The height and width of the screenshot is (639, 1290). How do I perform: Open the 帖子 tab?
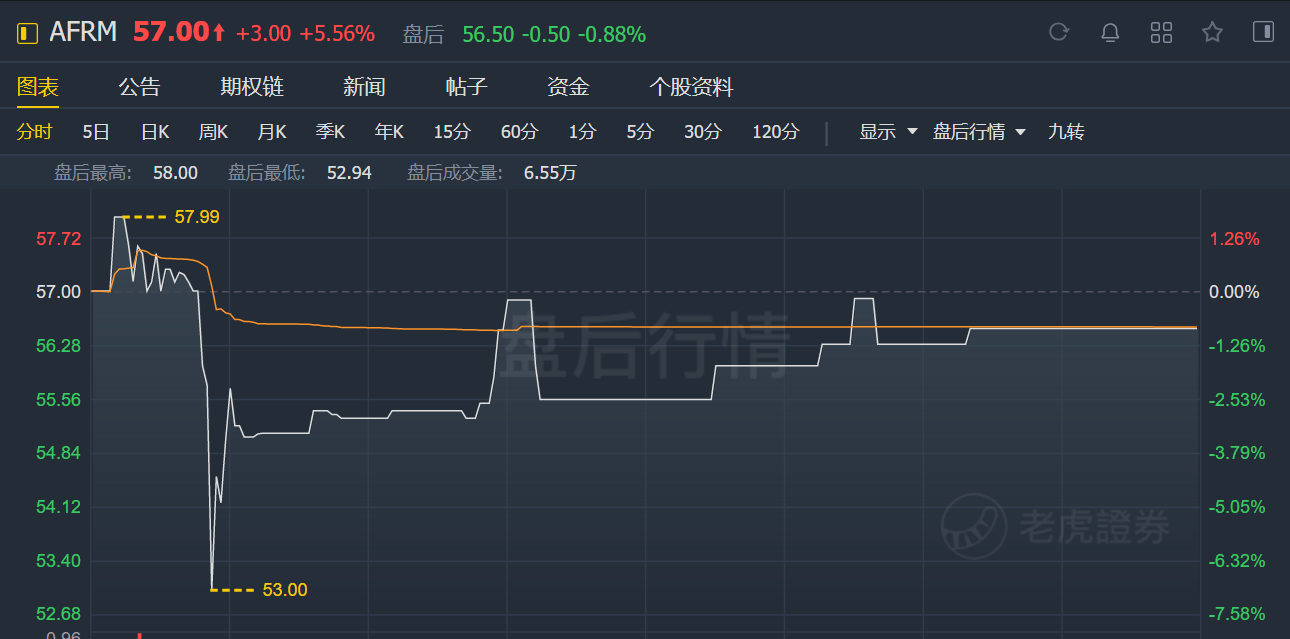(466, 87)
